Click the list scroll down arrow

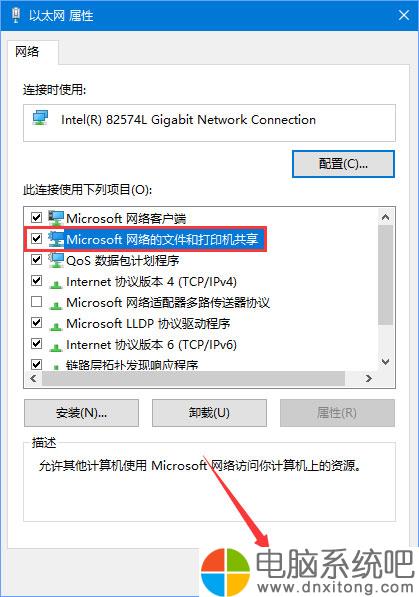point(385,361)
